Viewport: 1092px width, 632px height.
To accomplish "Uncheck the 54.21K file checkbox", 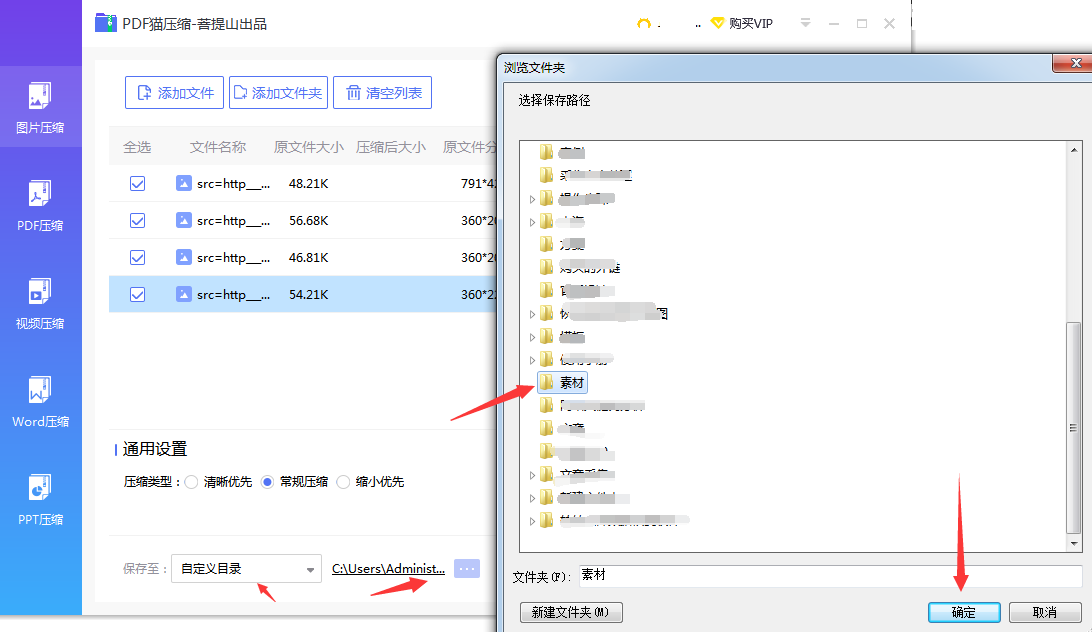I will click(x=138, y=294).
